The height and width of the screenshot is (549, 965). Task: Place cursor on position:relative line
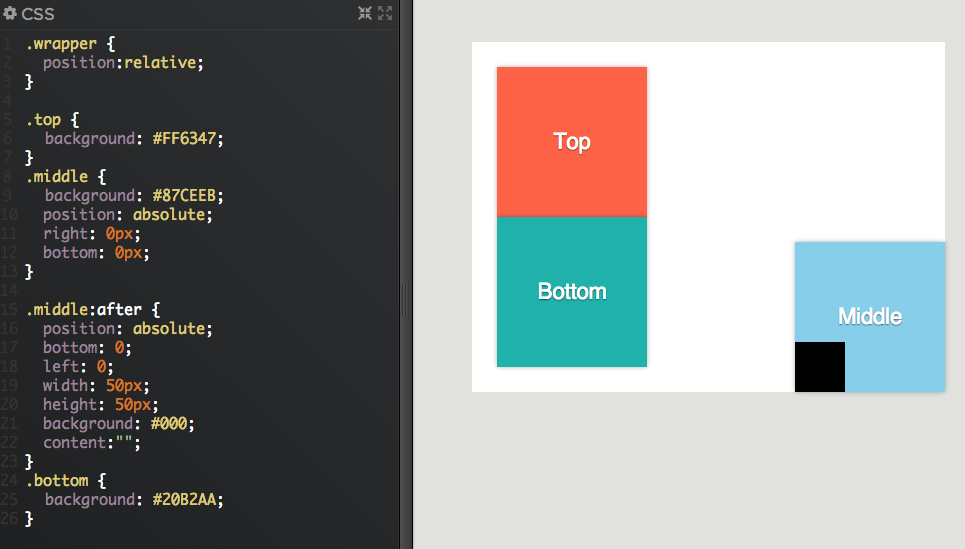(123, 63)
